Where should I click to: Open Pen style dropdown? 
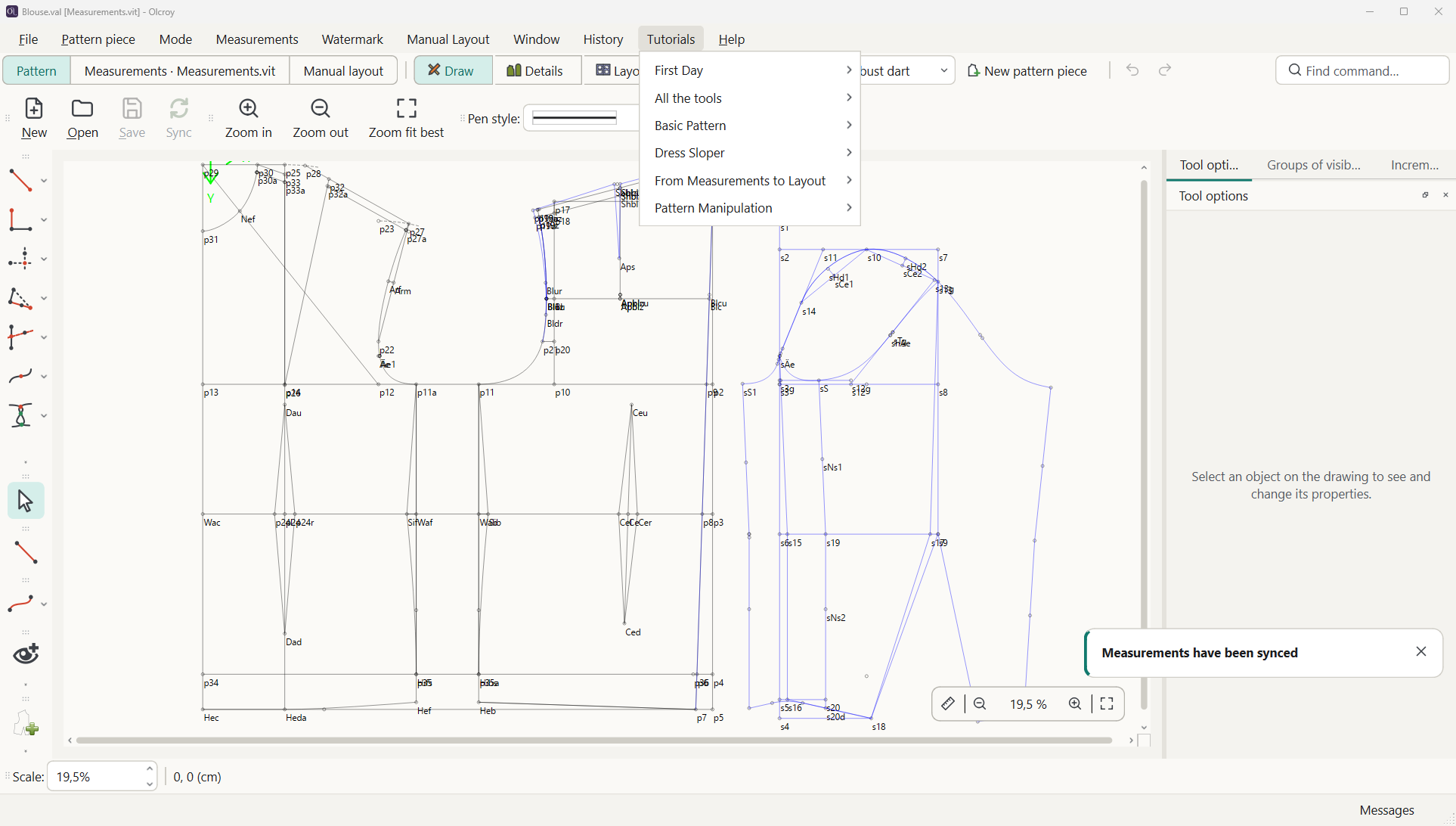coord(581,118)
